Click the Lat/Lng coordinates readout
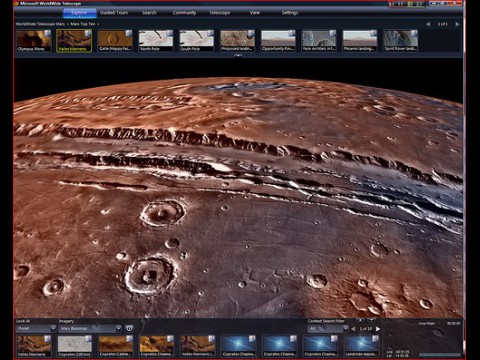Viewport: 480px width, 360px height. pyautogui.click(x=398, y=353)
